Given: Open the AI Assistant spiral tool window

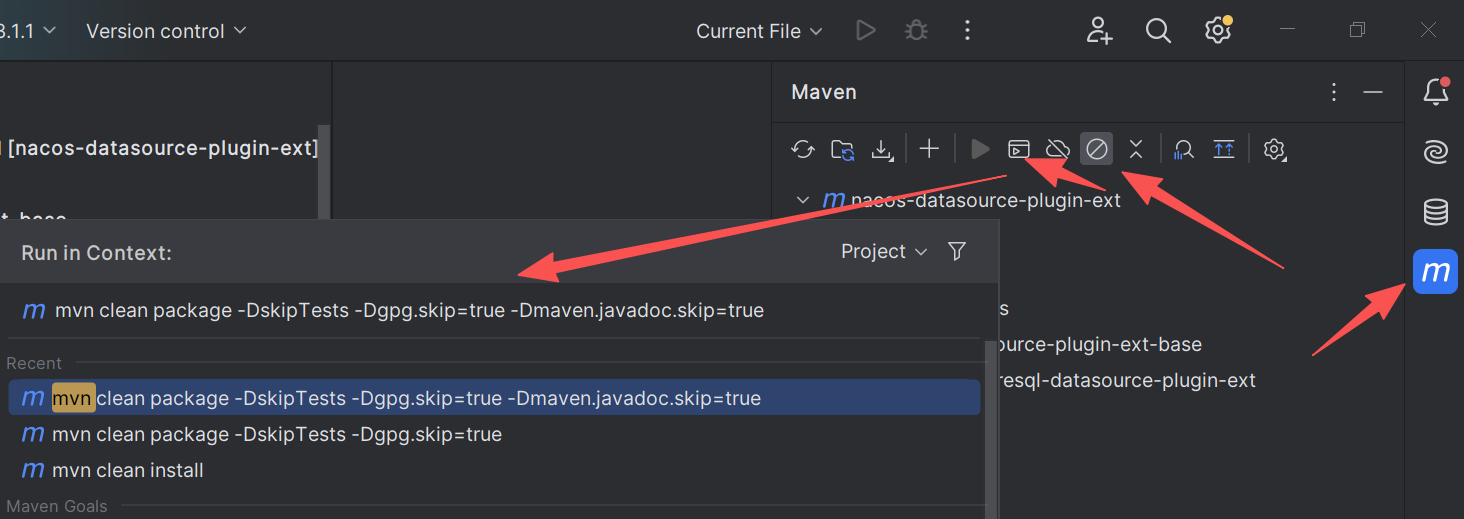Looking at the screenshot, I should point(1436,153).
